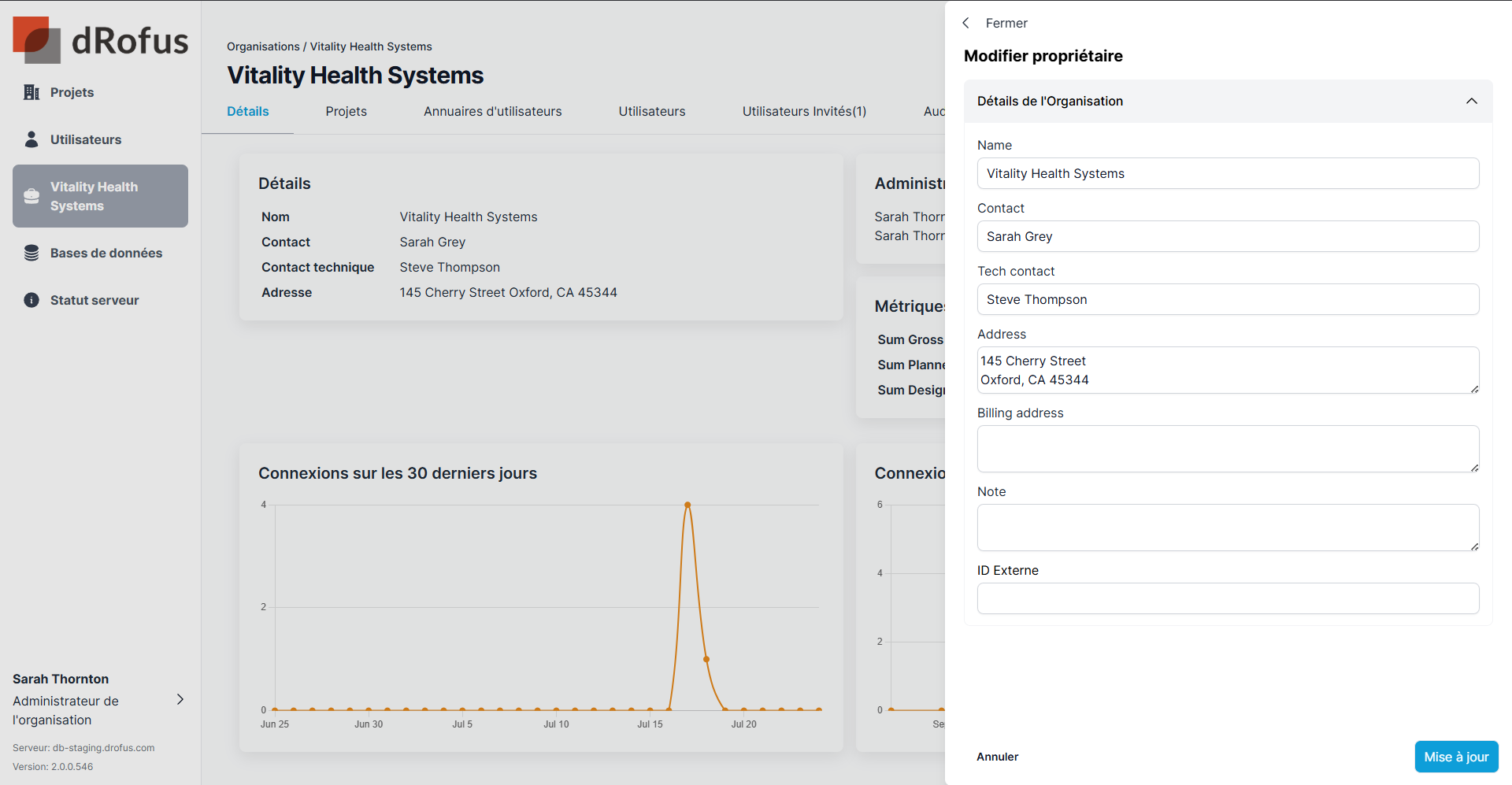Click the back arrow next to Fermer

click(x=966, y=23)
